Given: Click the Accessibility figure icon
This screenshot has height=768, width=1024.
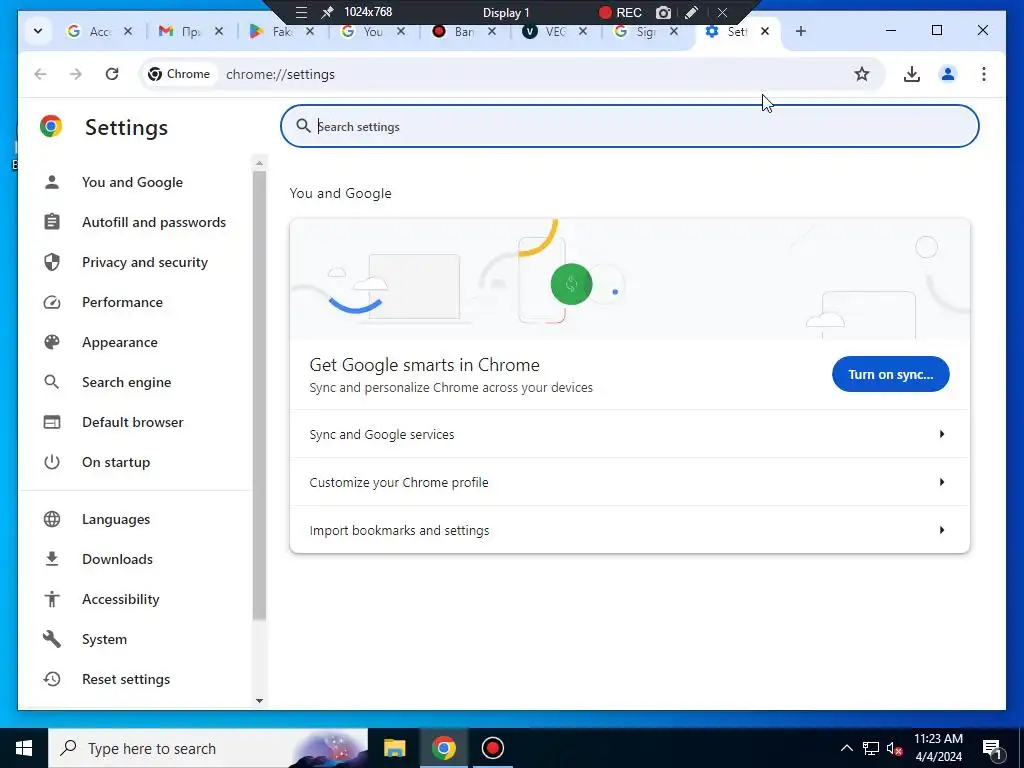Looking at the screenshot, I should pyautogui.click(x=52, y=599).
